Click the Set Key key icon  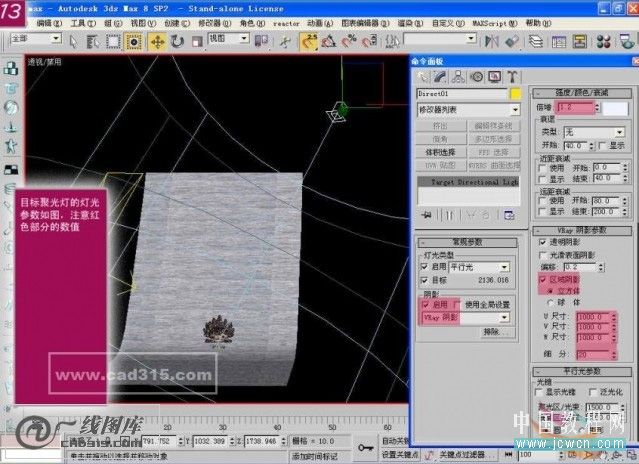[366, 448]
